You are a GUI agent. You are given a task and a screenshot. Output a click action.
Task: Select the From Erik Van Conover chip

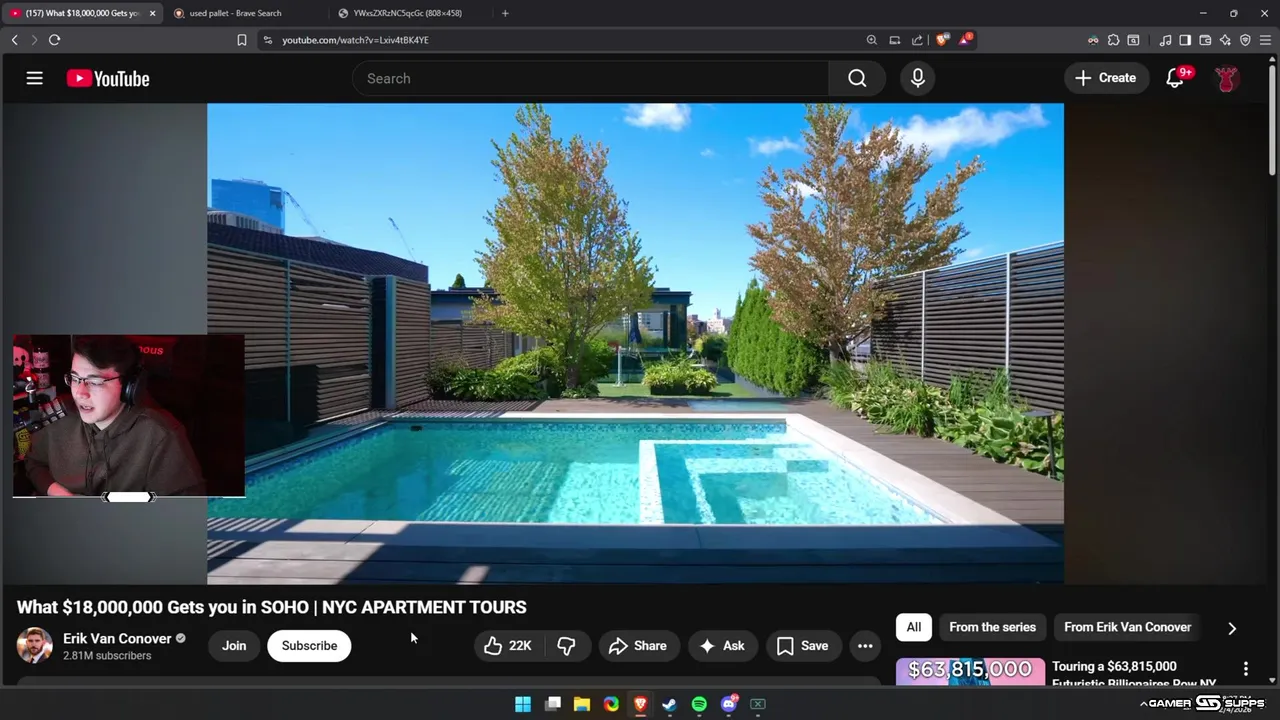pyautogui.click(x=1127, y=627)
